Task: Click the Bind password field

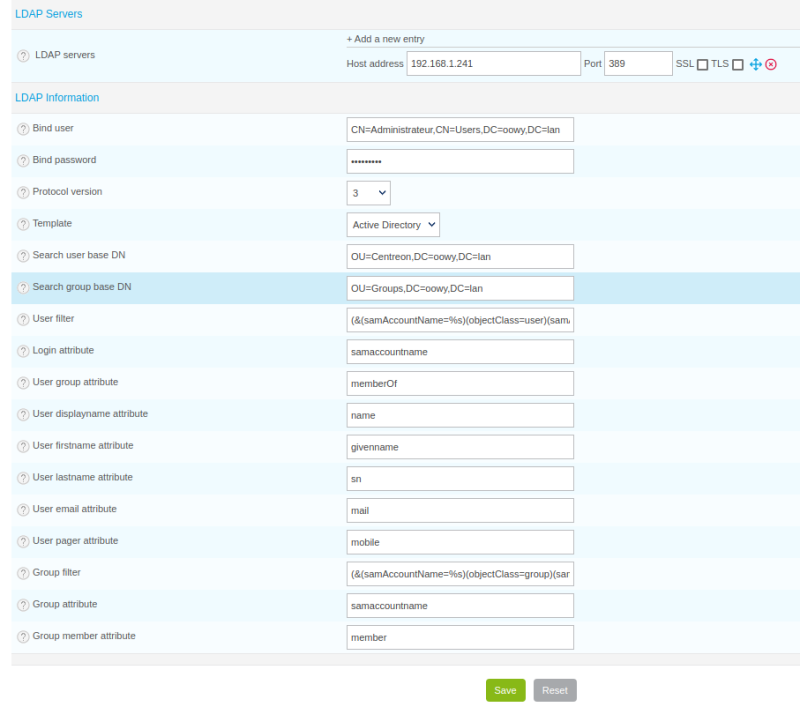Action: 460,161
